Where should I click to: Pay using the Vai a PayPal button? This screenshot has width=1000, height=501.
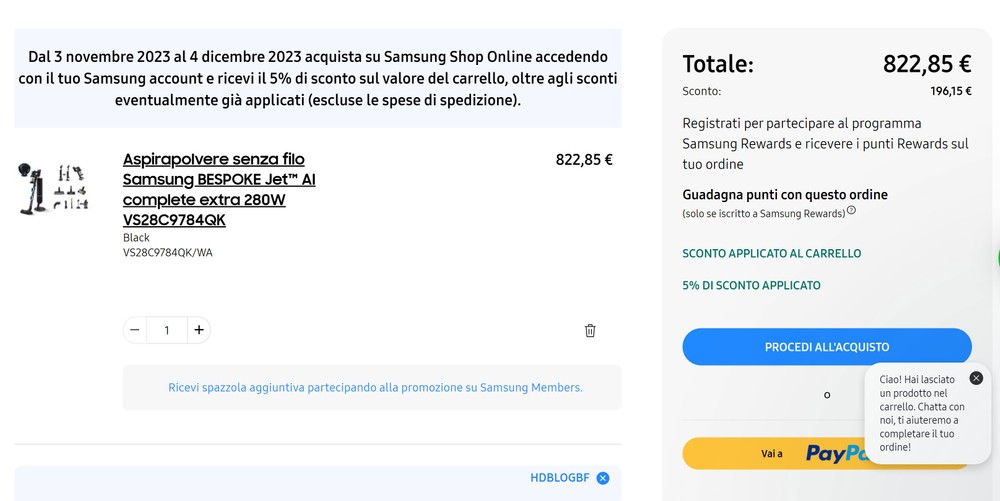(x=773, y=453)
